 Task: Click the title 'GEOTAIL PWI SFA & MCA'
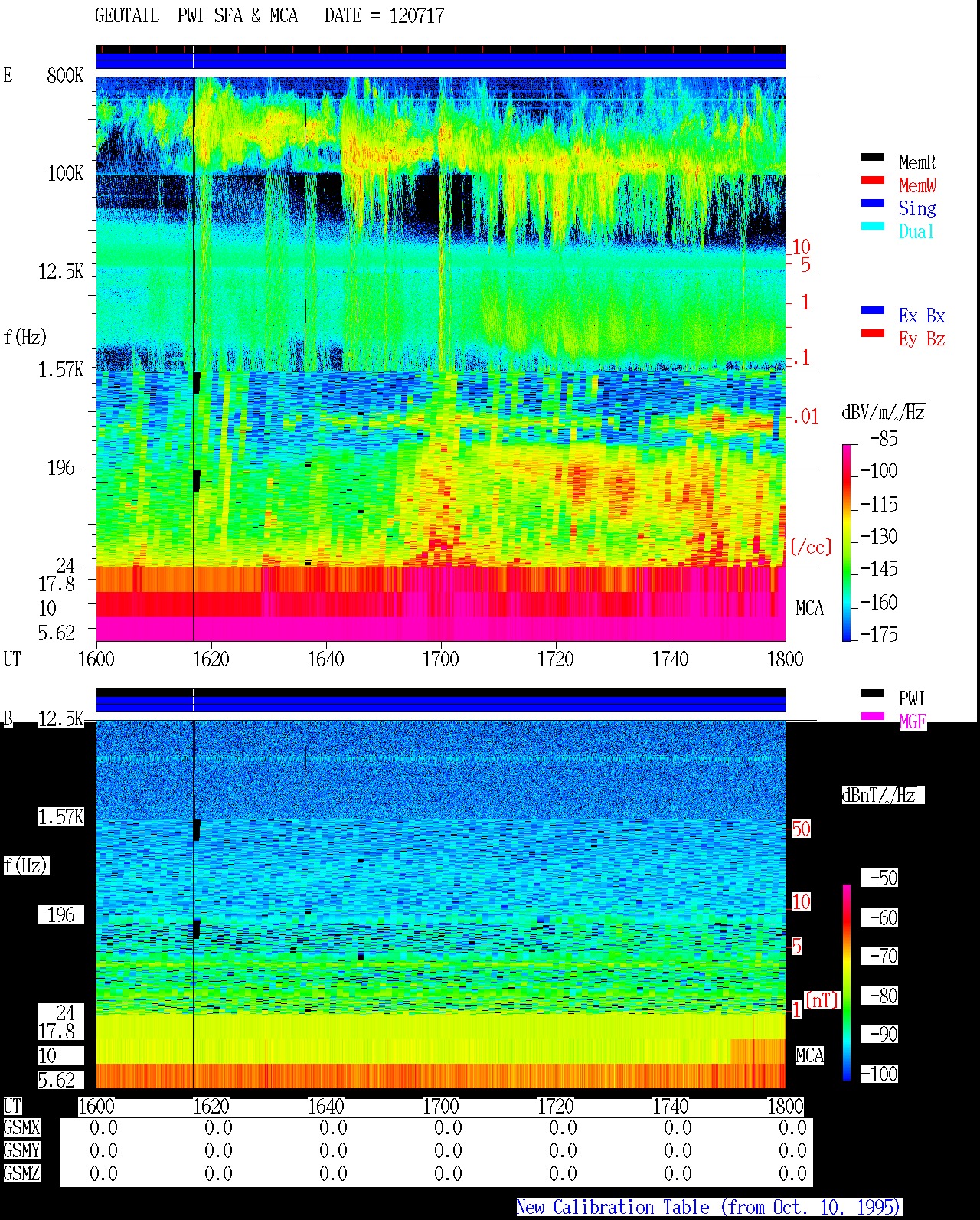point(196,15)
